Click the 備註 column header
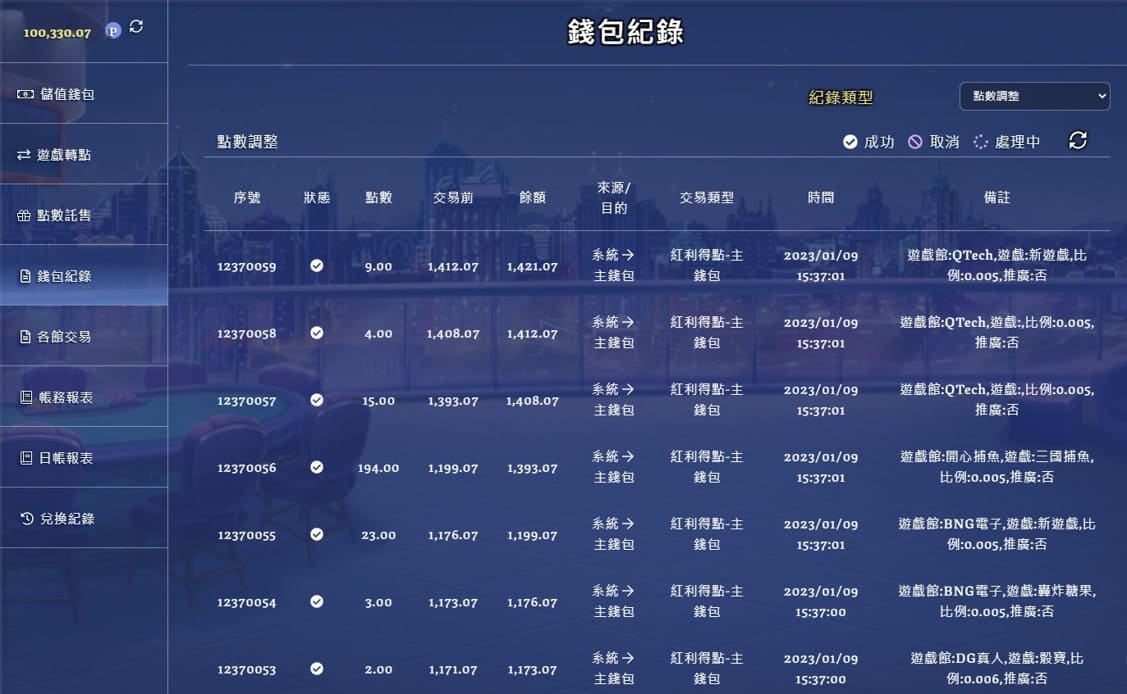The width and height of the screenshot is (1127, 694). pos(996,197)
